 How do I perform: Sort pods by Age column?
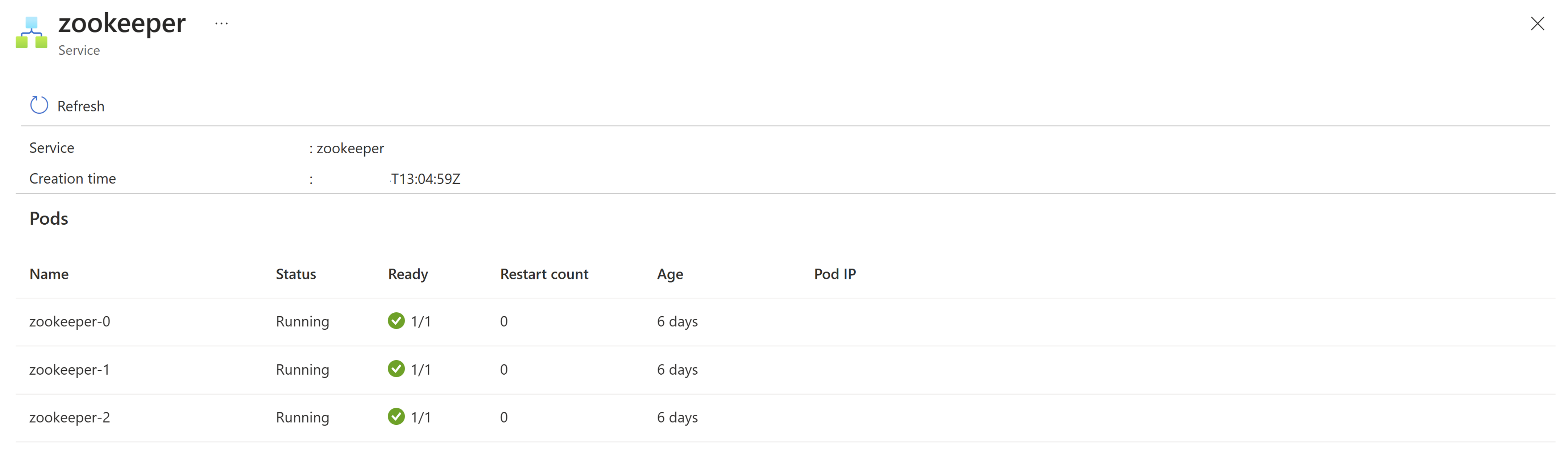coord(670,274)
